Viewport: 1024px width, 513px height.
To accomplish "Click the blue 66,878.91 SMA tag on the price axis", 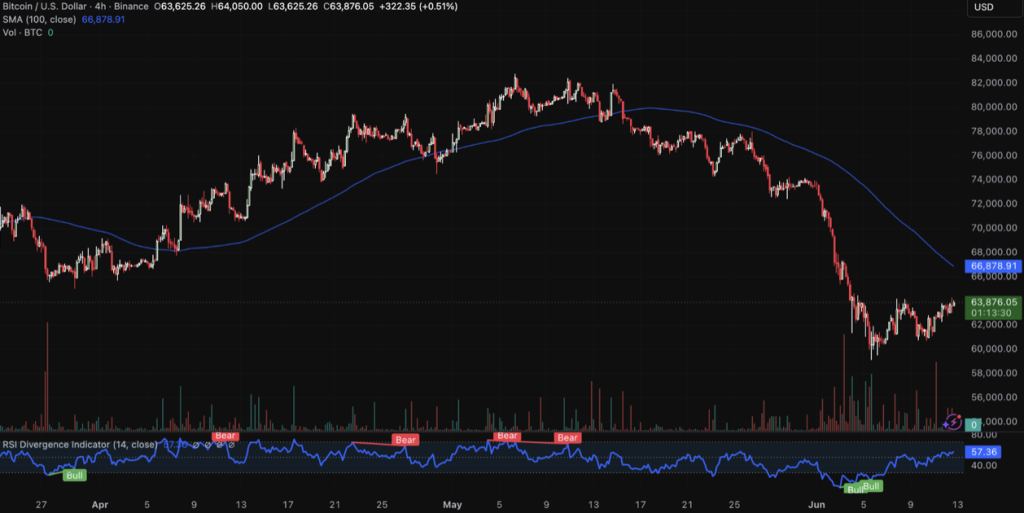I will pos(993,266).
